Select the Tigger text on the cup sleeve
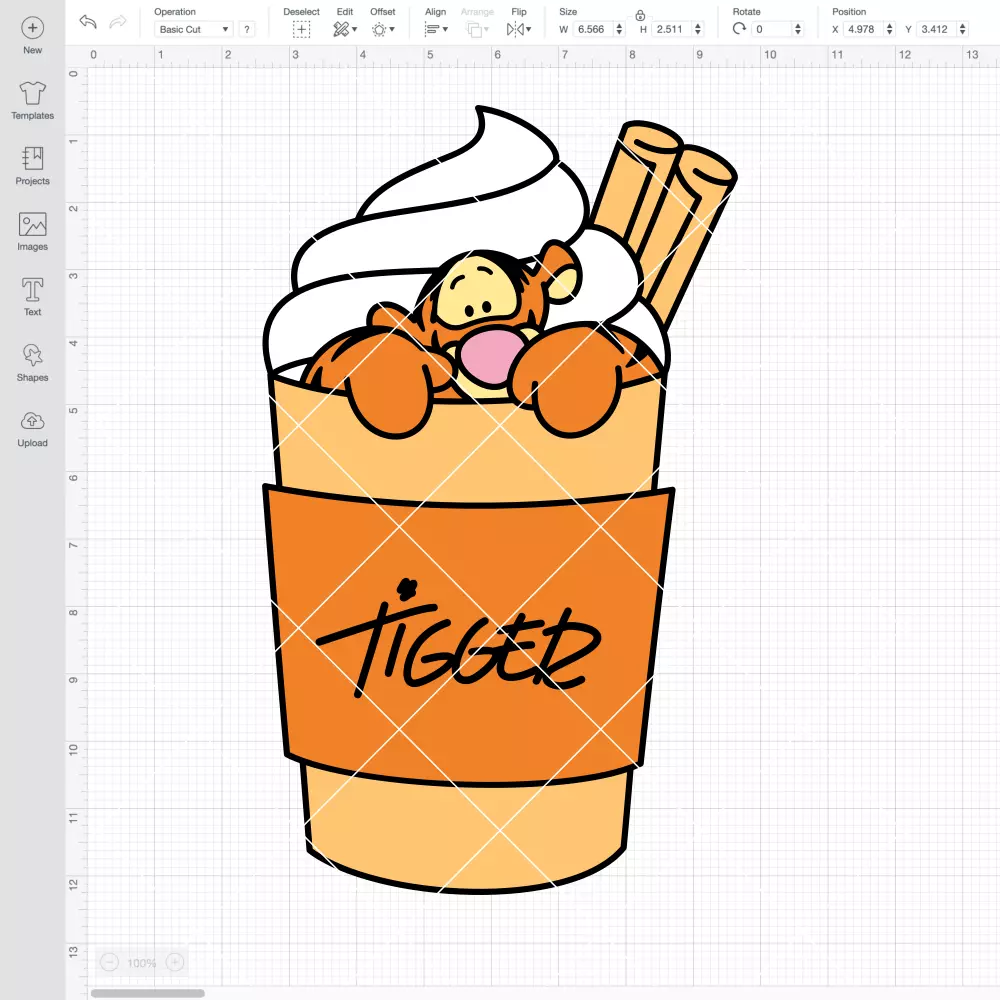 click(459, 638)
